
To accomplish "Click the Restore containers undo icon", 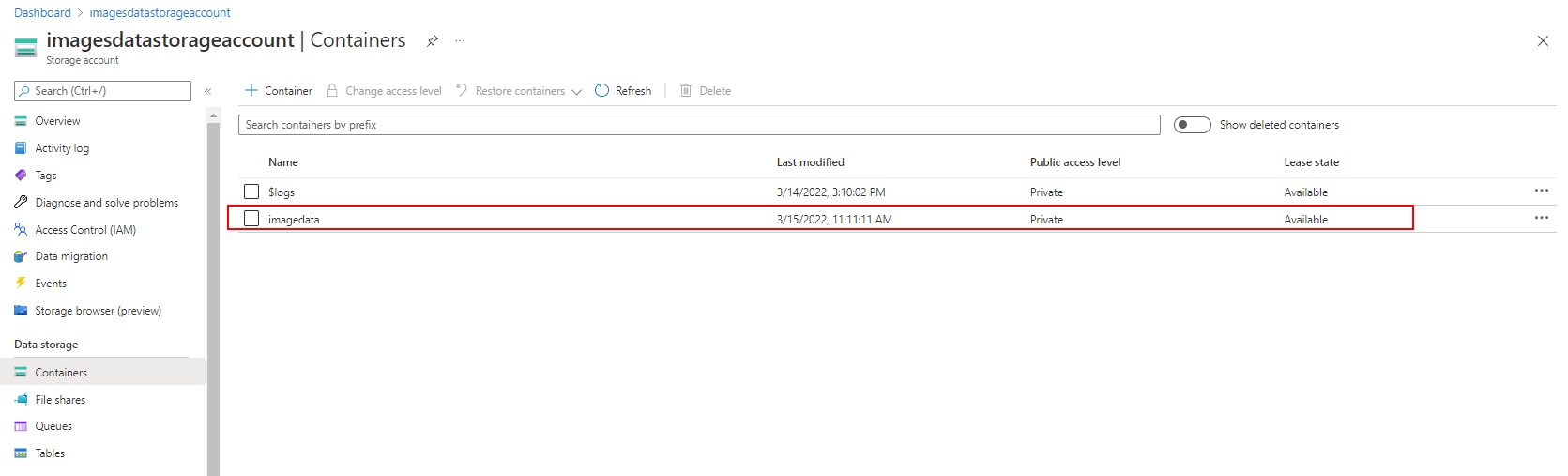I will [x=462, y=90].
